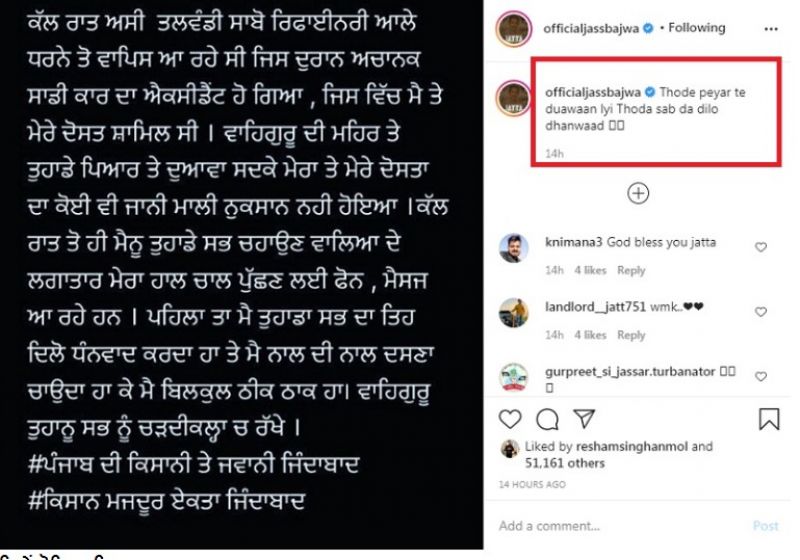Save post with bookmark icon
This screenshot has height=560, width=800.
769,419
